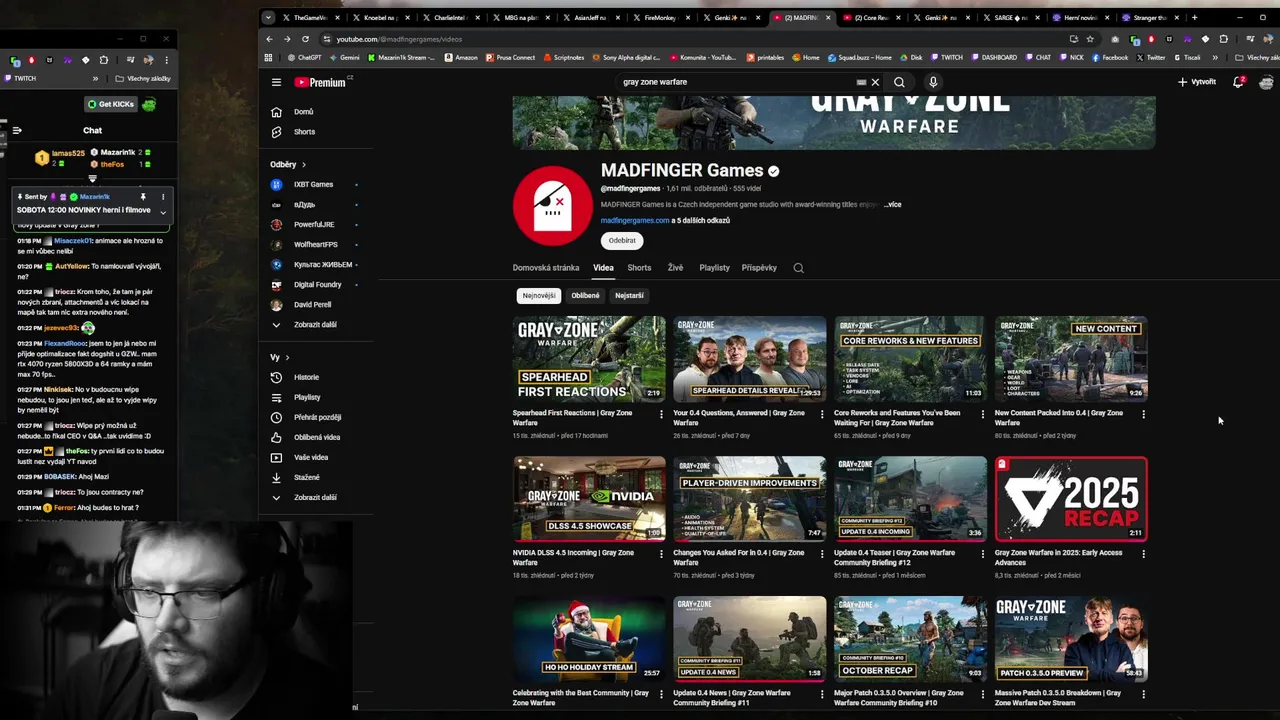The height and width of the screenshot is (720, 1280).
Task: Search within the channel using tab magnifier
Action: [x=798, y=268]
